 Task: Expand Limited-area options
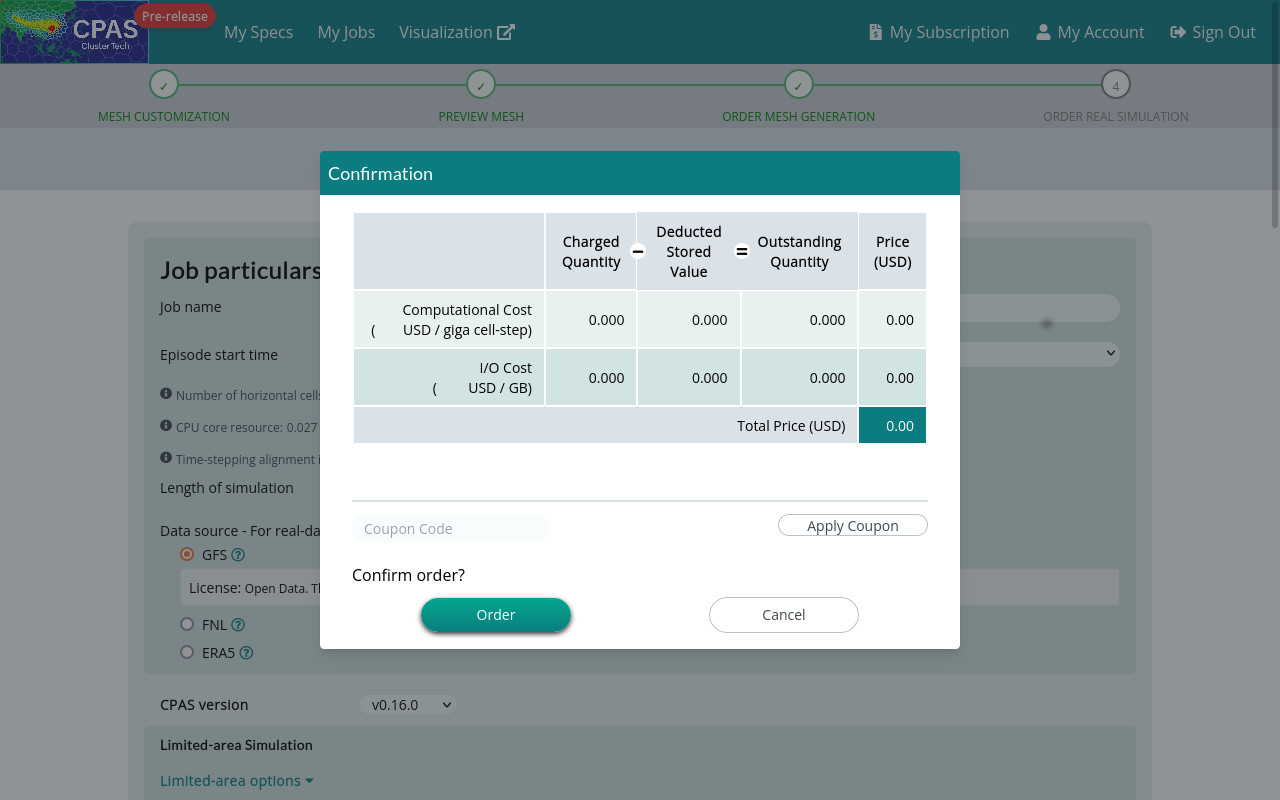[x=237, y=781]
